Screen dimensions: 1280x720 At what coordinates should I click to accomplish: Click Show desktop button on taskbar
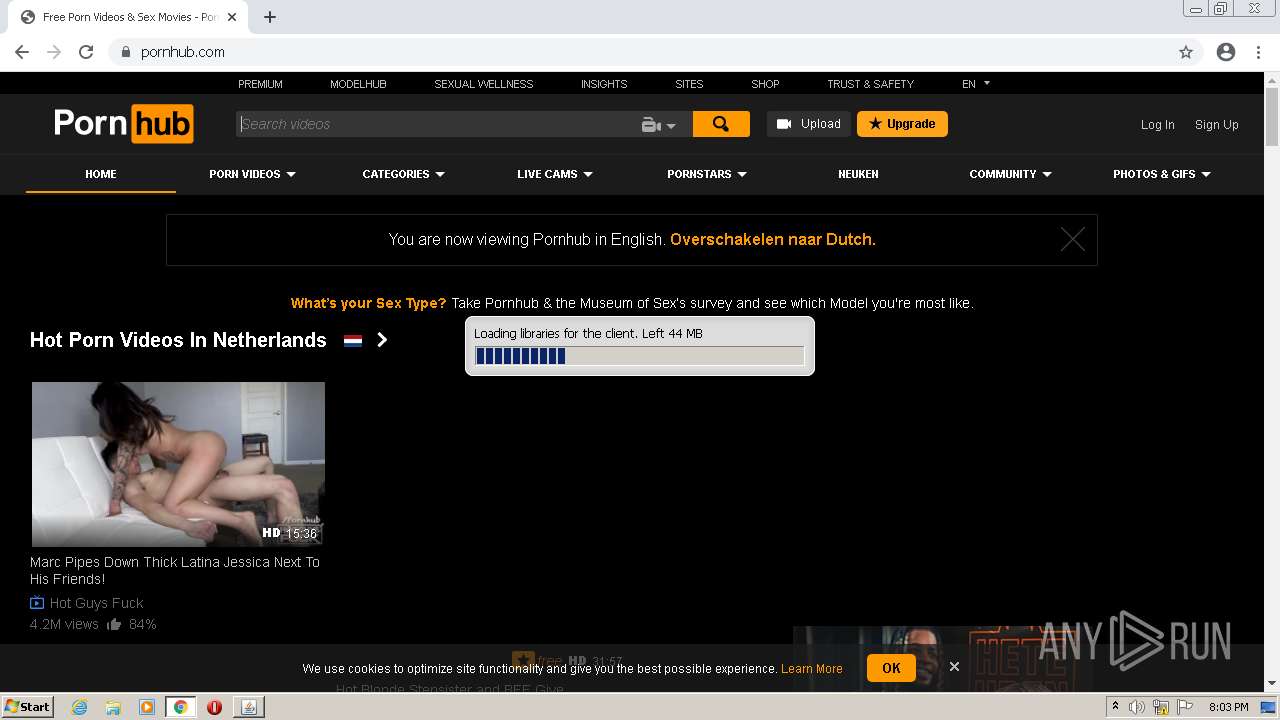click(1269, 707)
